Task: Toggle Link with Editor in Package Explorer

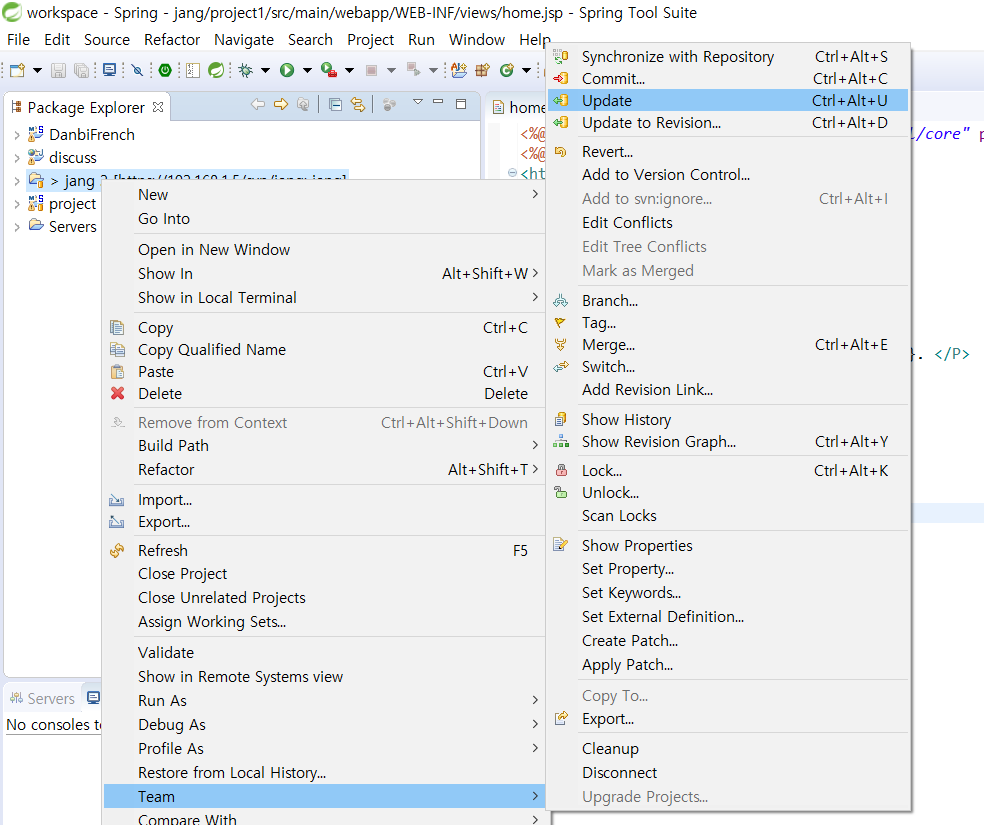Action: click(x=358, y=105)
